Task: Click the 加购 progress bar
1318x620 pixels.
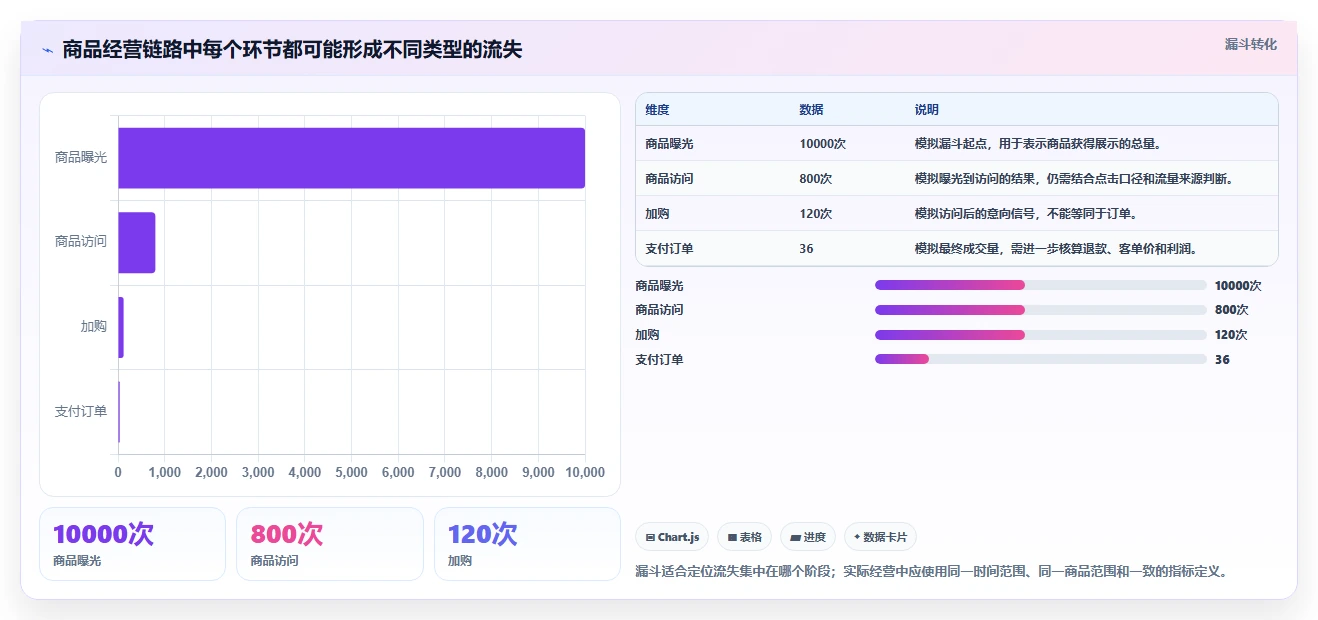Action: tap(1041, 335)
